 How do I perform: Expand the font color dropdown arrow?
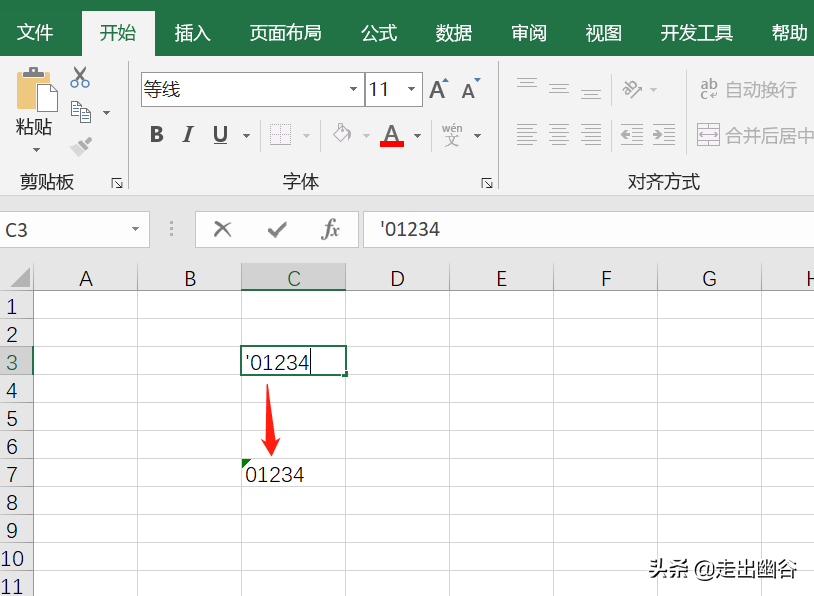click(x=417, y=136)
